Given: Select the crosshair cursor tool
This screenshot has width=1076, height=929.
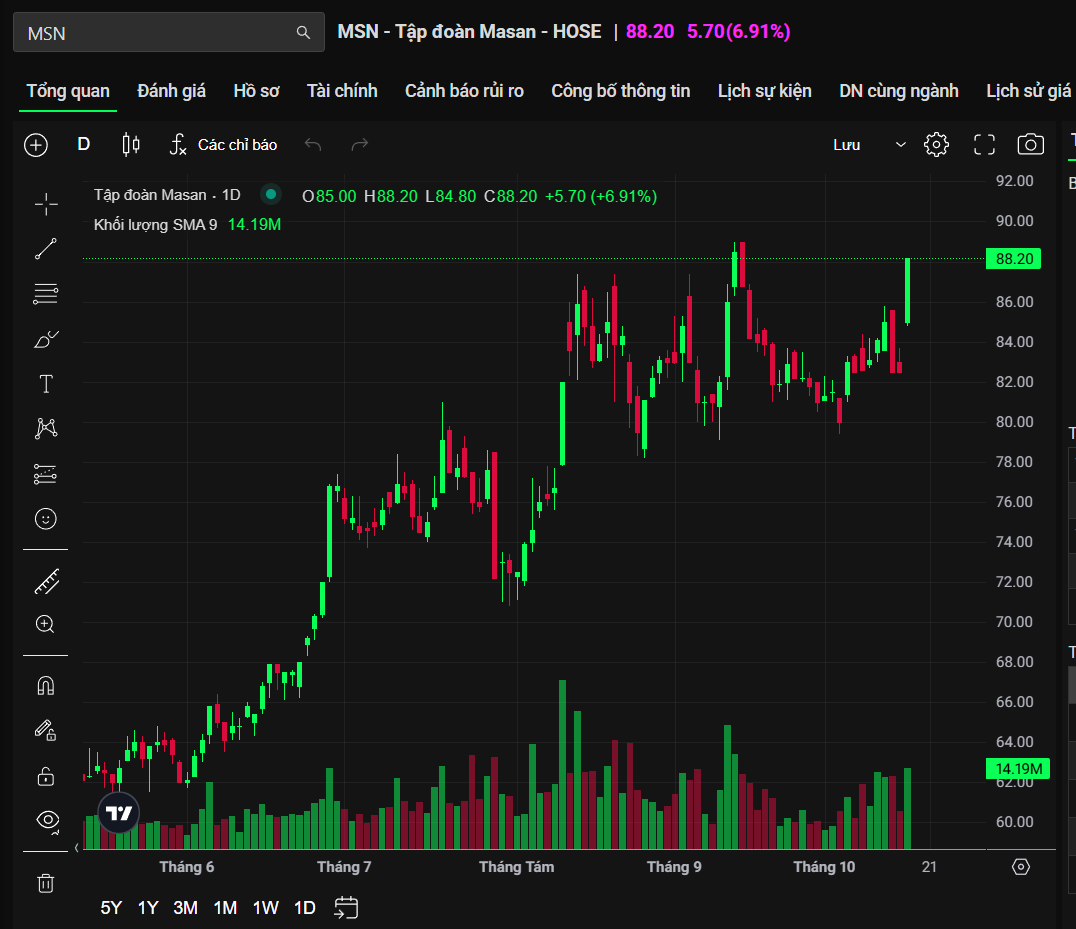Looking at the screenshot, I should pos(46,205).
